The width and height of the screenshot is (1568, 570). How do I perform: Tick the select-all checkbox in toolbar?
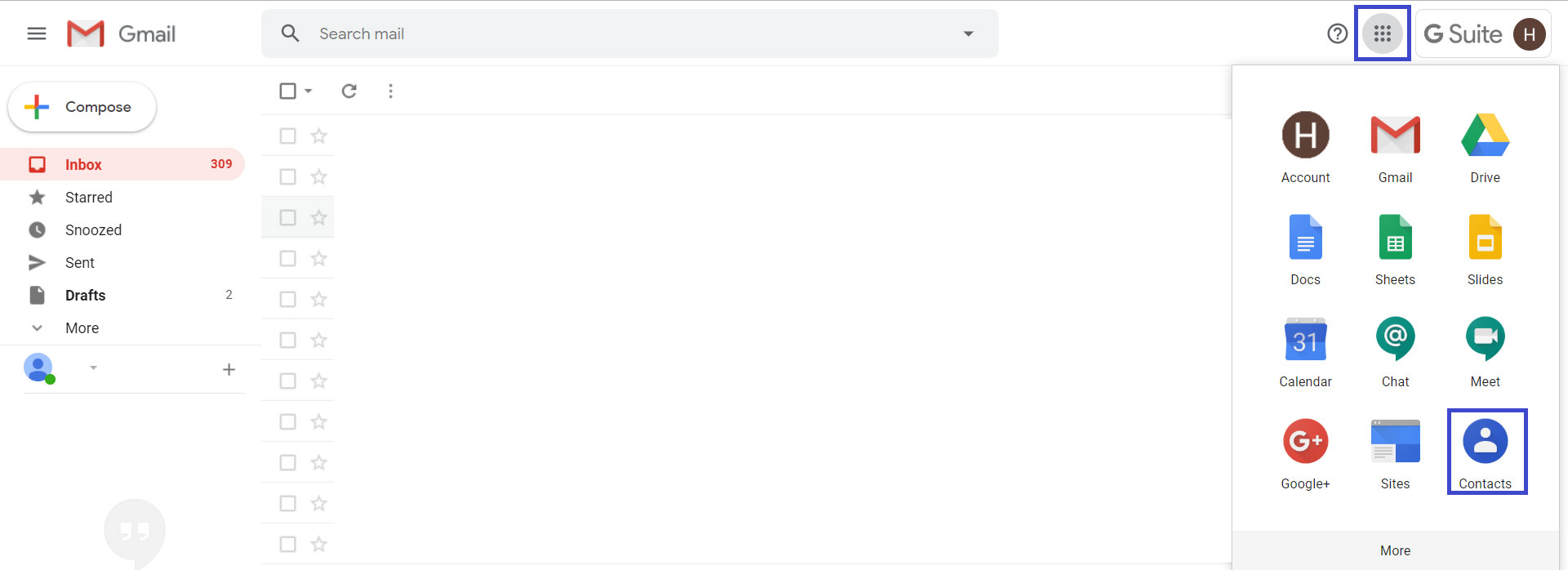287,91
